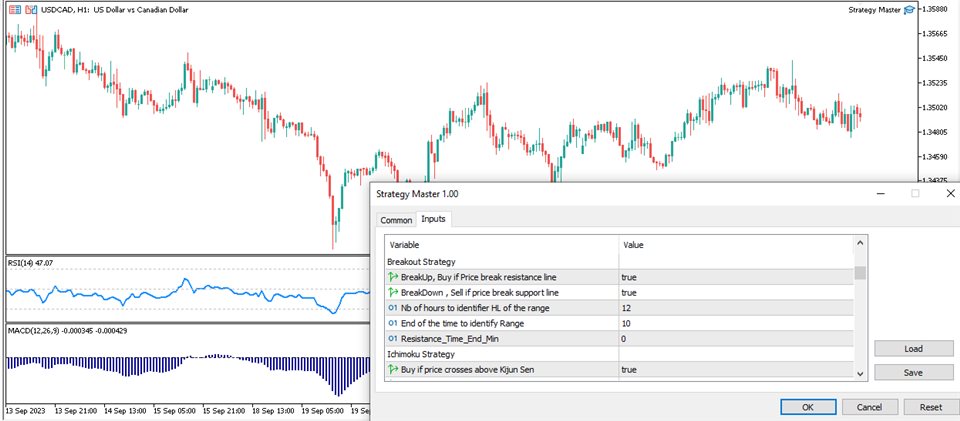
Task: Click the 15 Sep 05:00 time axis label
Action: (x=172, y=409)
